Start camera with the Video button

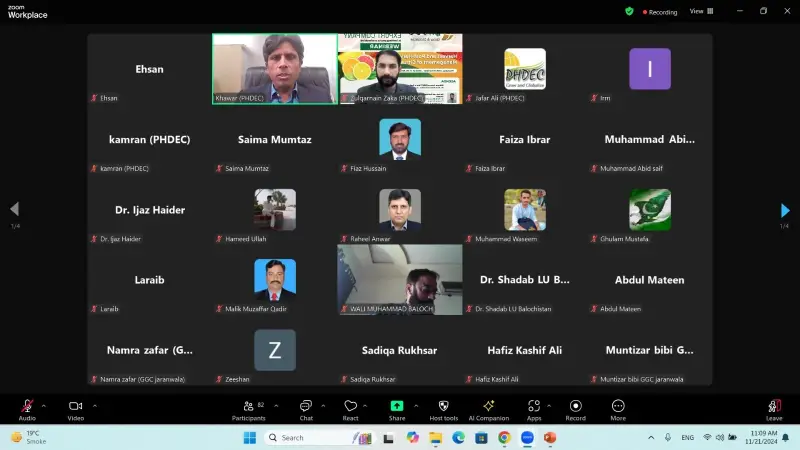click(x=75, y=407)
